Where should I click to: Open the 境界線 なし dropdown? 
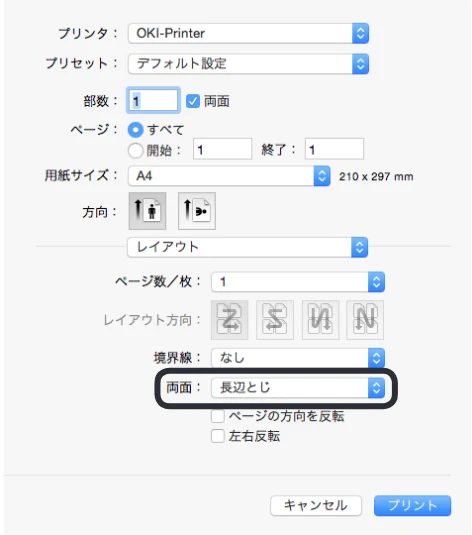[x=298, y=358]
